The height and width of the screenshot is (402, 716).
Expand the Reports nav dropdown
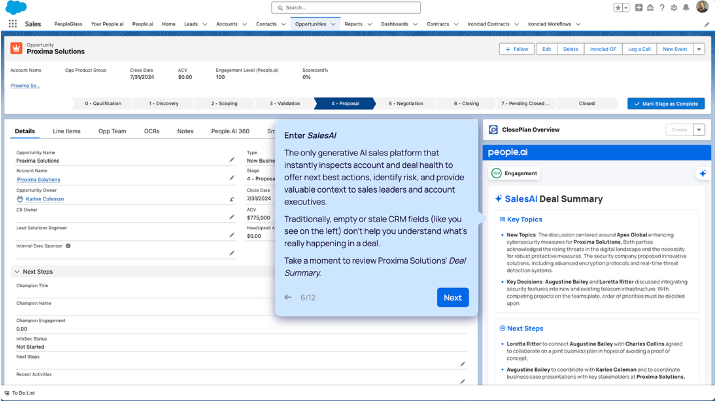tap(369, 24)
